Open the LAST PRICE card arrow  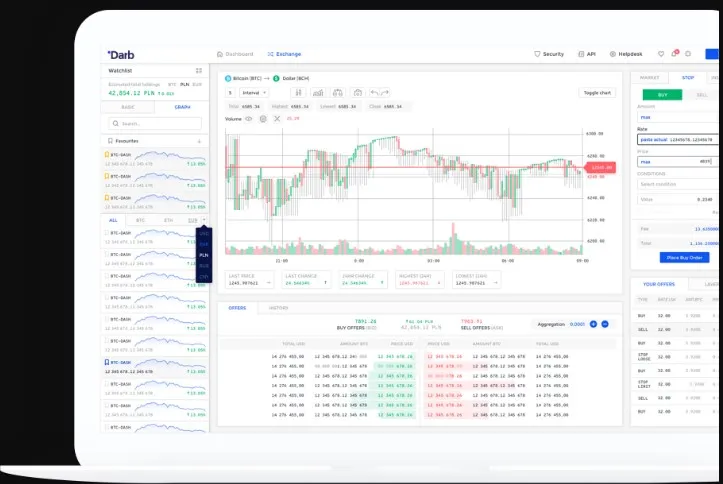(x=269, y=283)
